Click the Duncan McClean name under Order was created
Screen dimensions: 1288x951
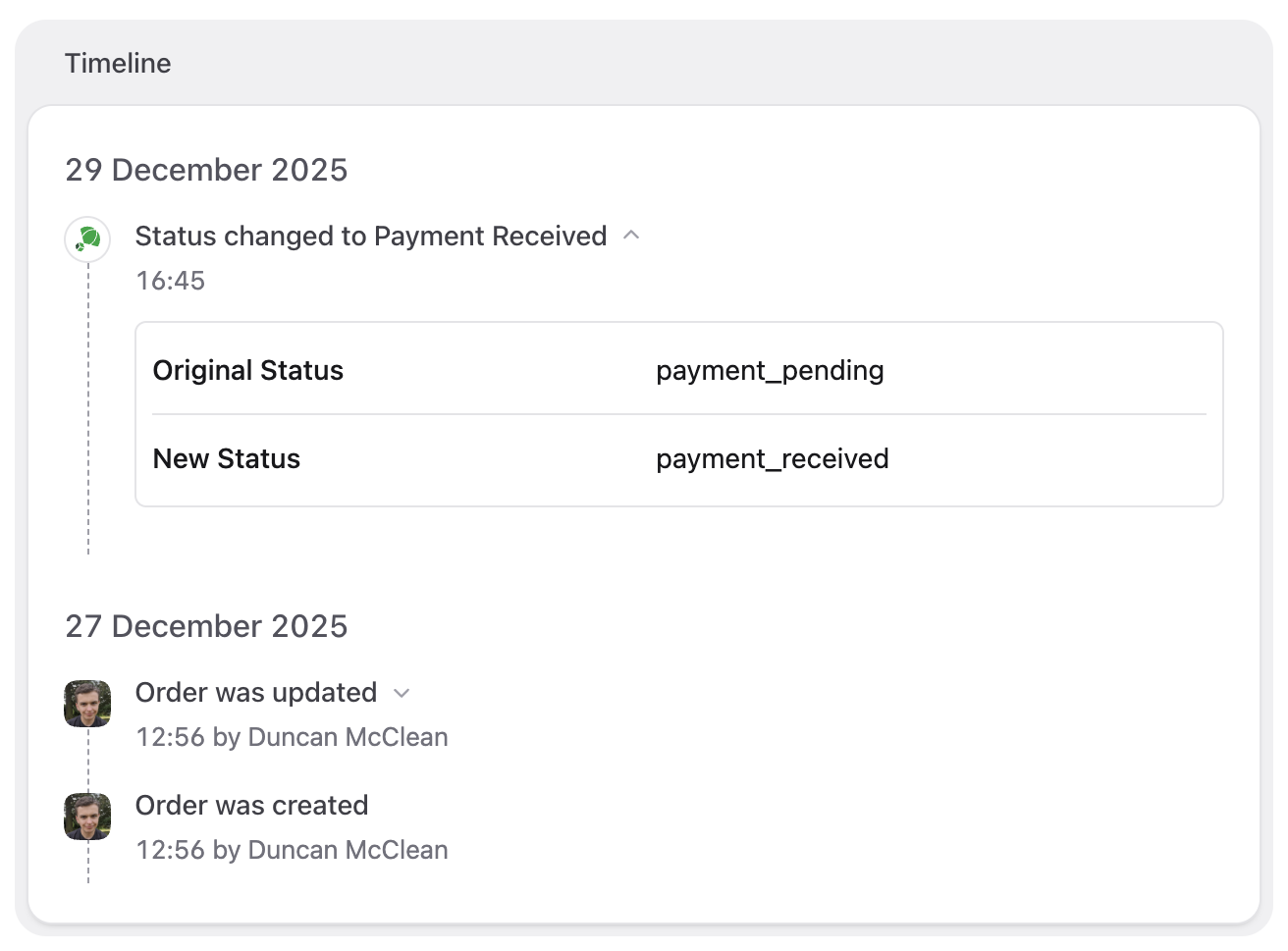[349, 850]
